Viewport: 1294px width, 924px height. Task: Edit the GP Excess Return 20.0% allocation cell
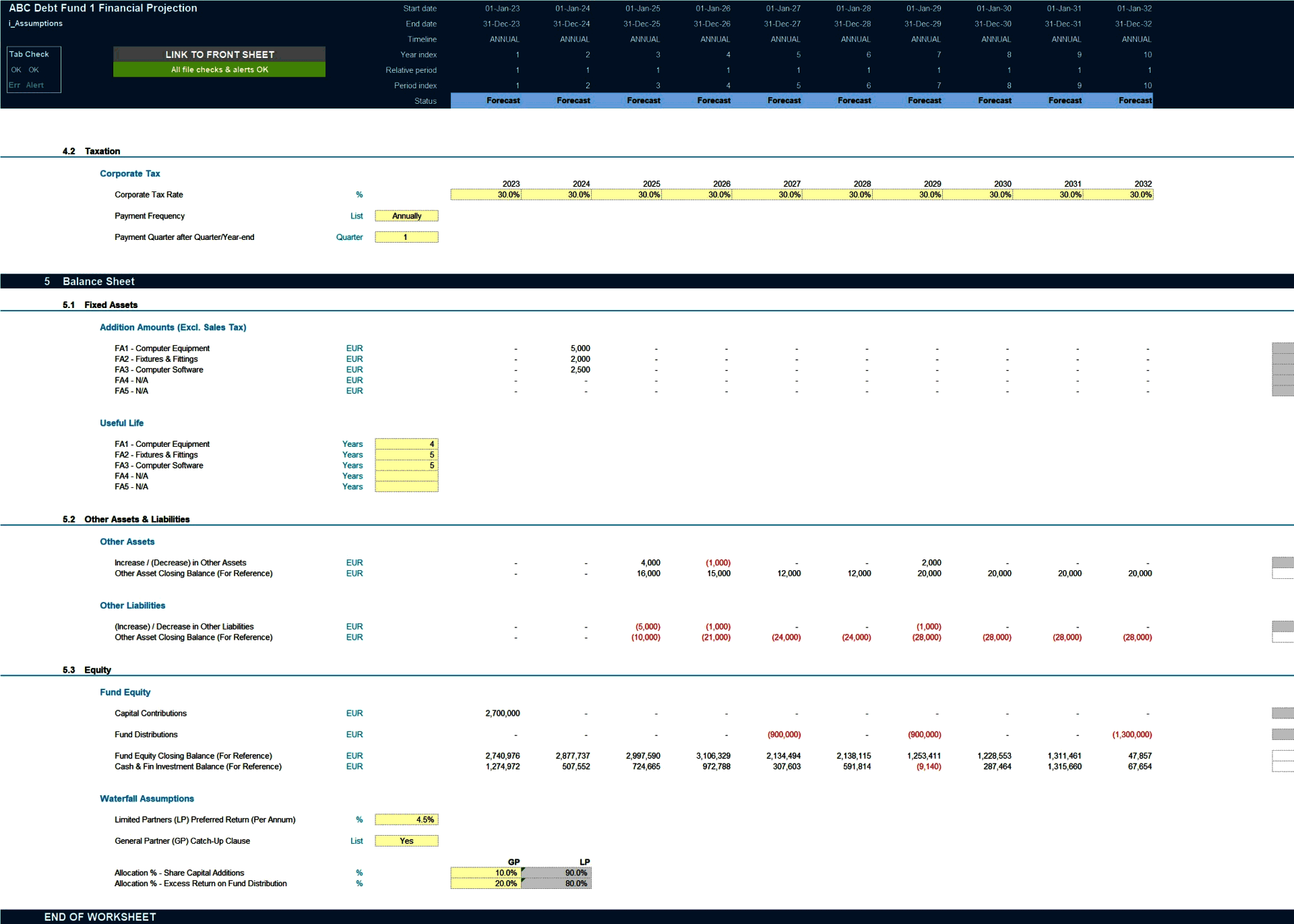tap(487, 883)
